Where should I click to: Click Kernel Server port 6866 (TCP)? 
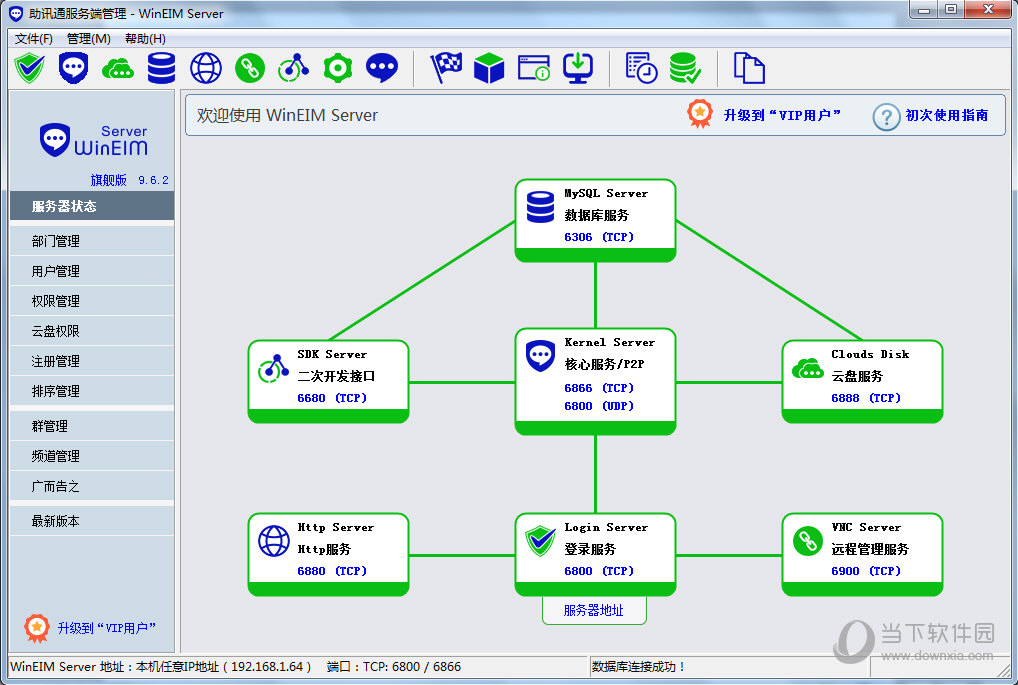click(599, 388)
